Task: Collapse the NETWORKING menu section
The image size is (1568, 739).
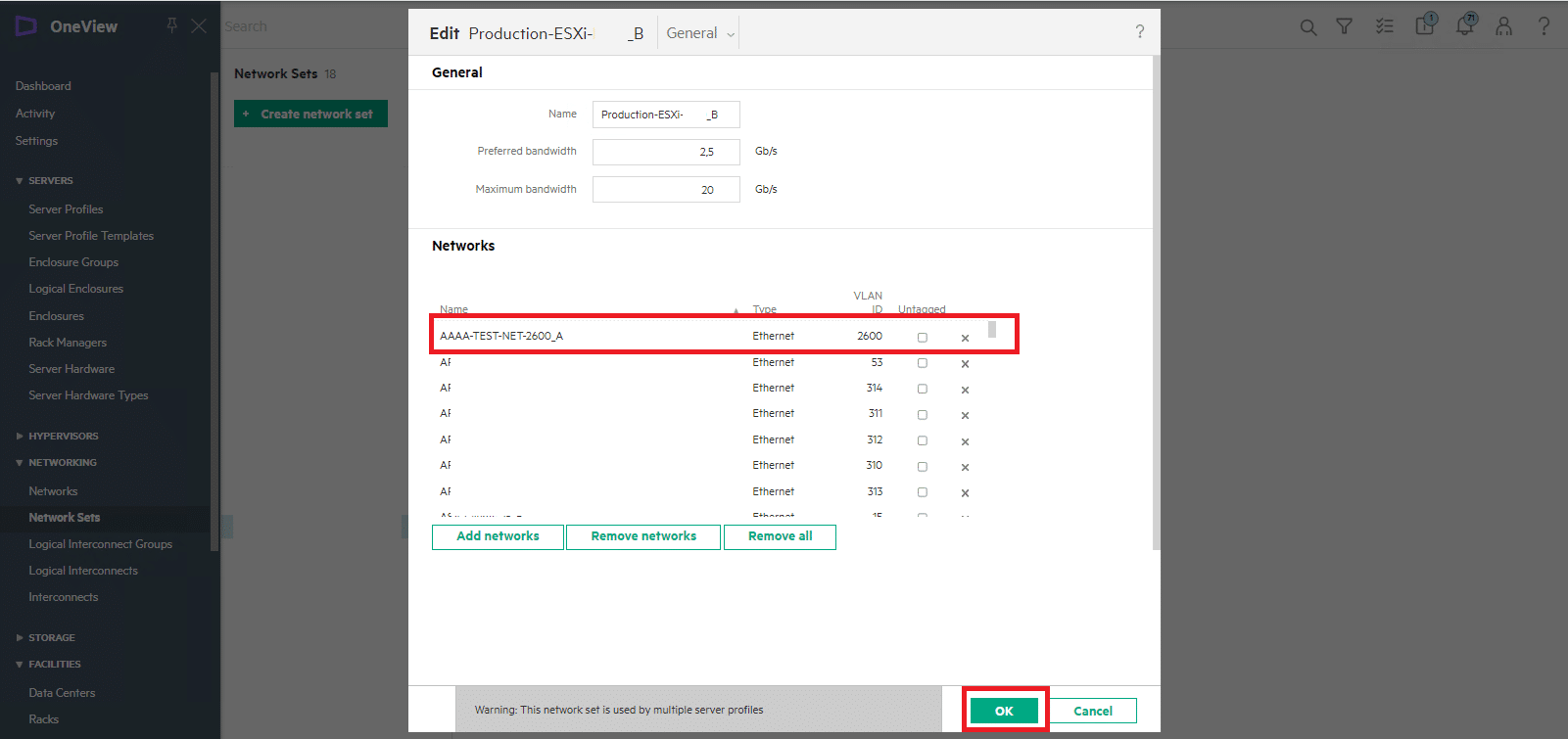Action: tap(56, 463)
